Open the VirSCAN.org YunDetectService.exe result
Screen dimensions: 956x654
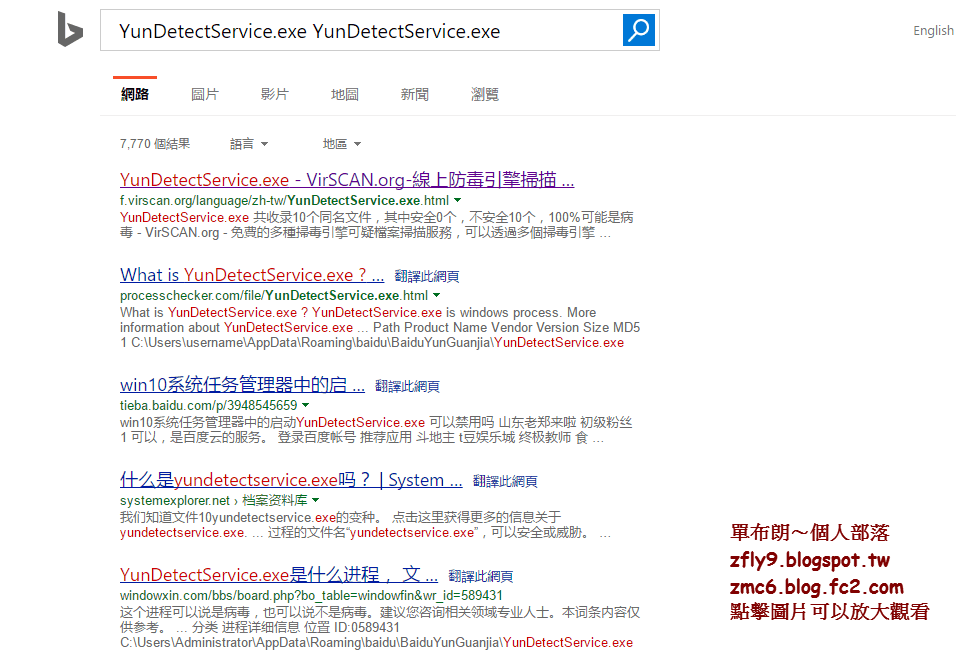[347, 180]
